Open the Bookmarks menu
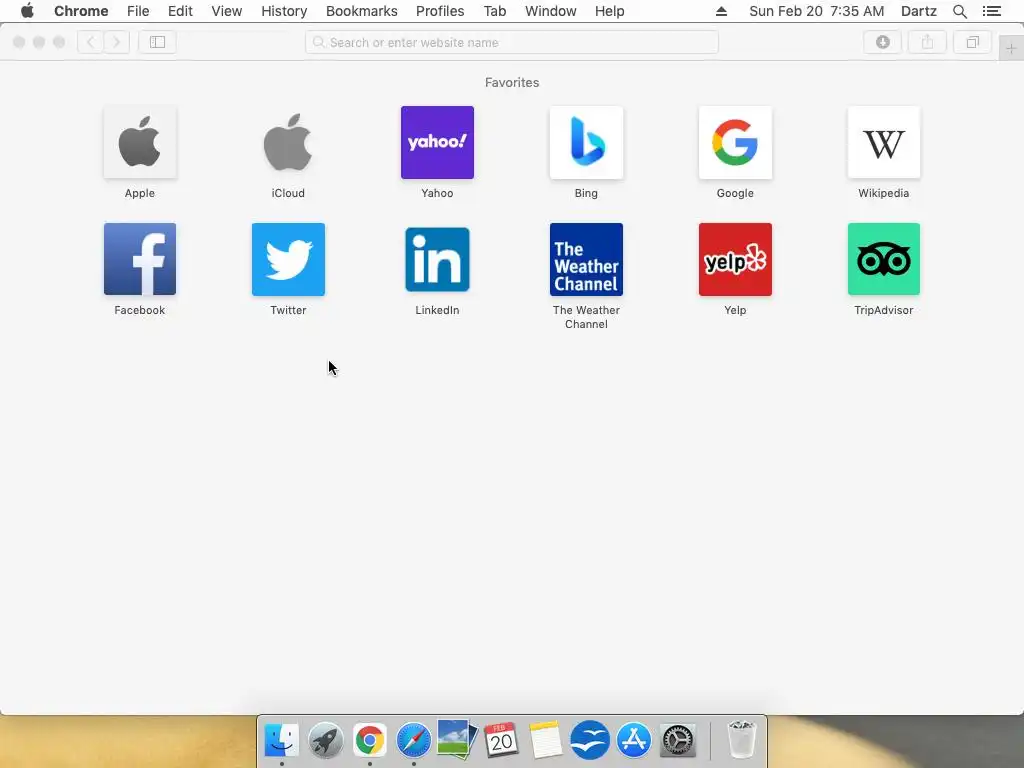This screenshot has height=768, width=1024. click(x=362, y=11)
